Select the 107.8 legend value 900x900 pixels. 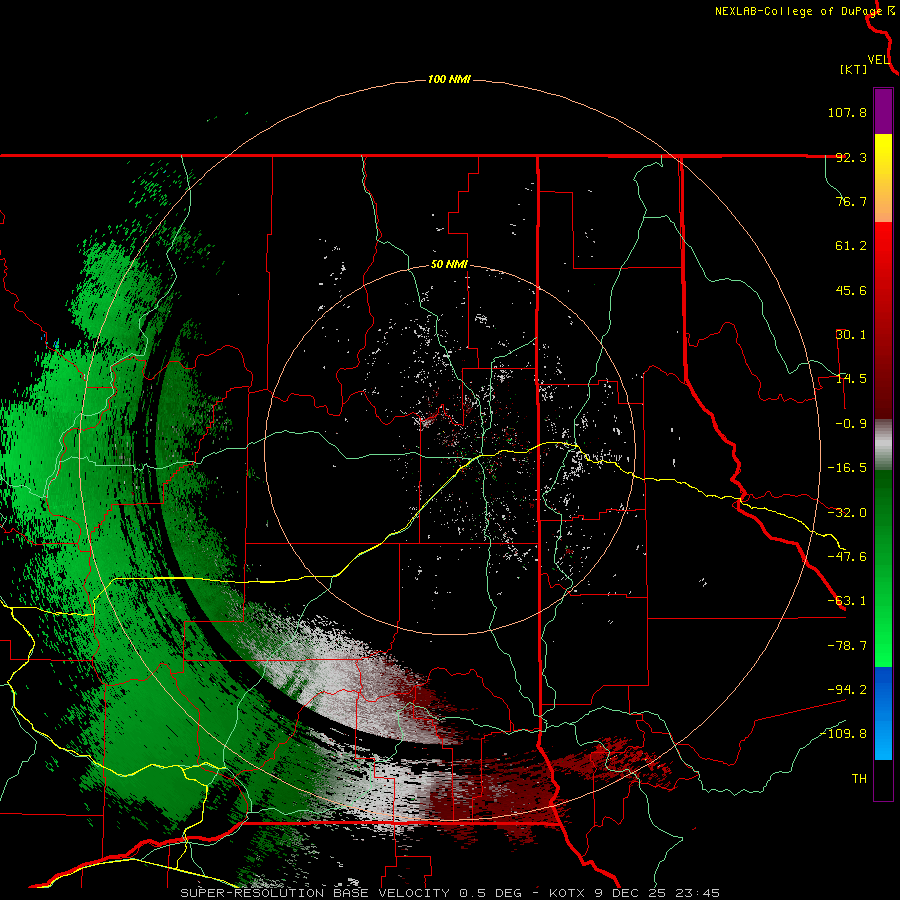click(x=847, y=112)
